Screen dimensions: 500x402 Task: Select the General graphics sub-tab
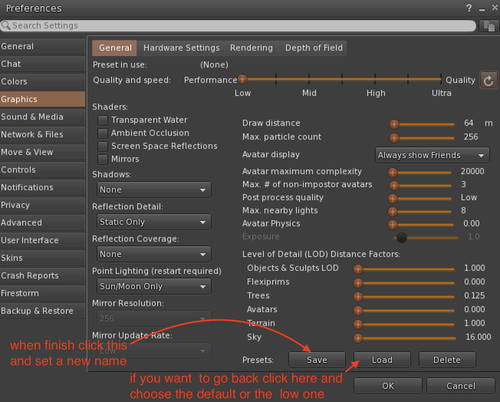(x=115, y=48)
